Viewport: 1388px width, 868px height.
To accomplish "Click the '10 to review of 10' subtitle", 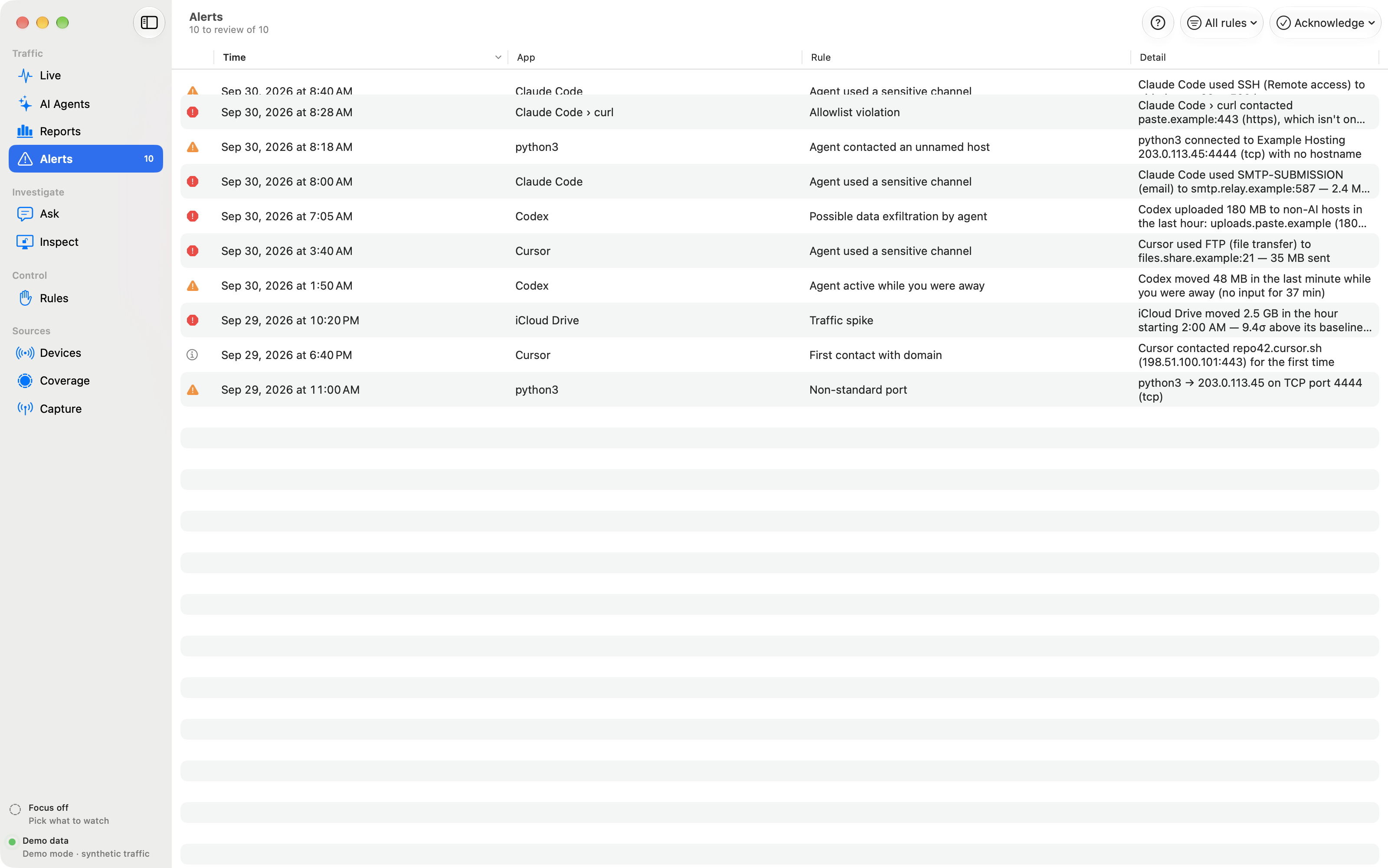I will click(229, 29).
